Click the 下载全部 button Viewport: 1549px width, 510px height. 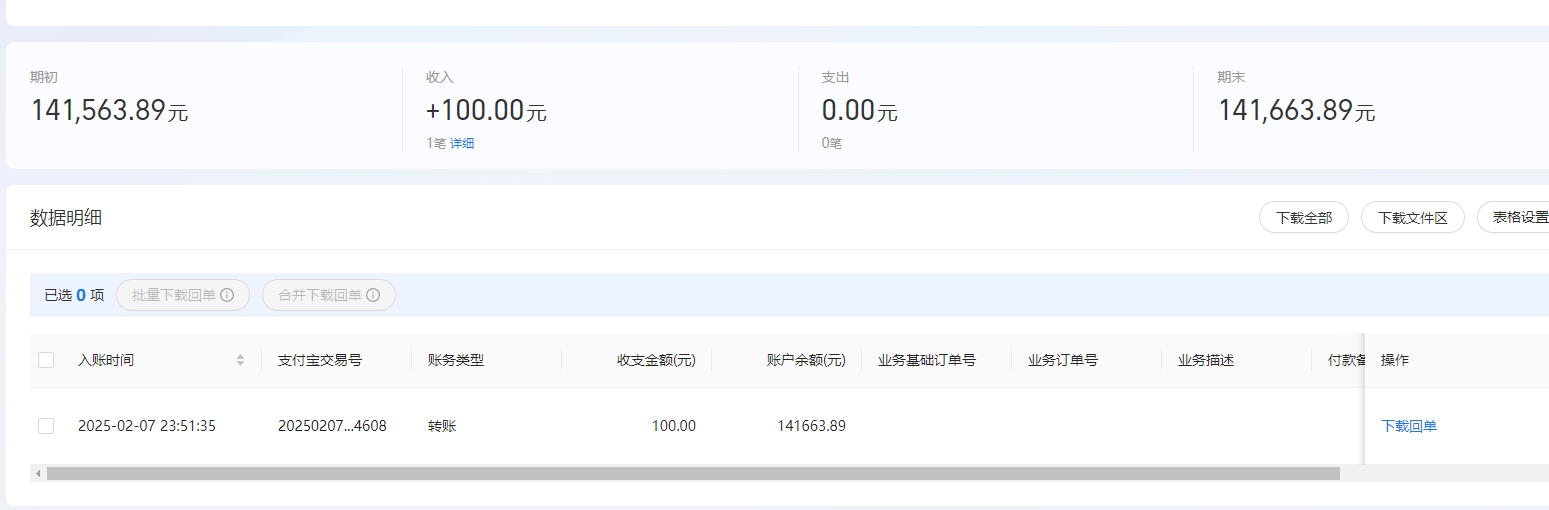(1304, 217)
